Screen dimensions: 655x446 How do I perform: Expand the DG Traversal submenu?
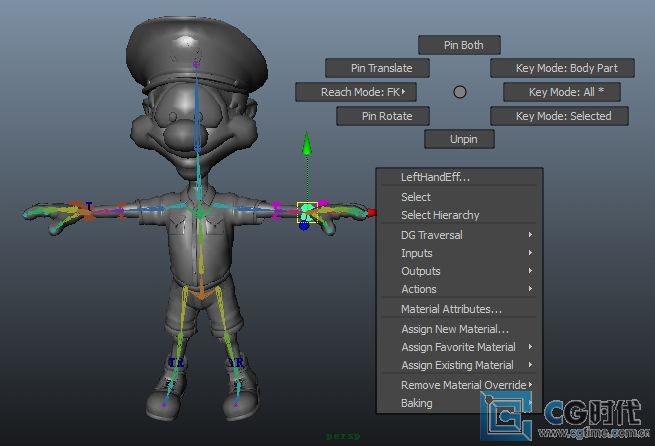tap(460, 235)
